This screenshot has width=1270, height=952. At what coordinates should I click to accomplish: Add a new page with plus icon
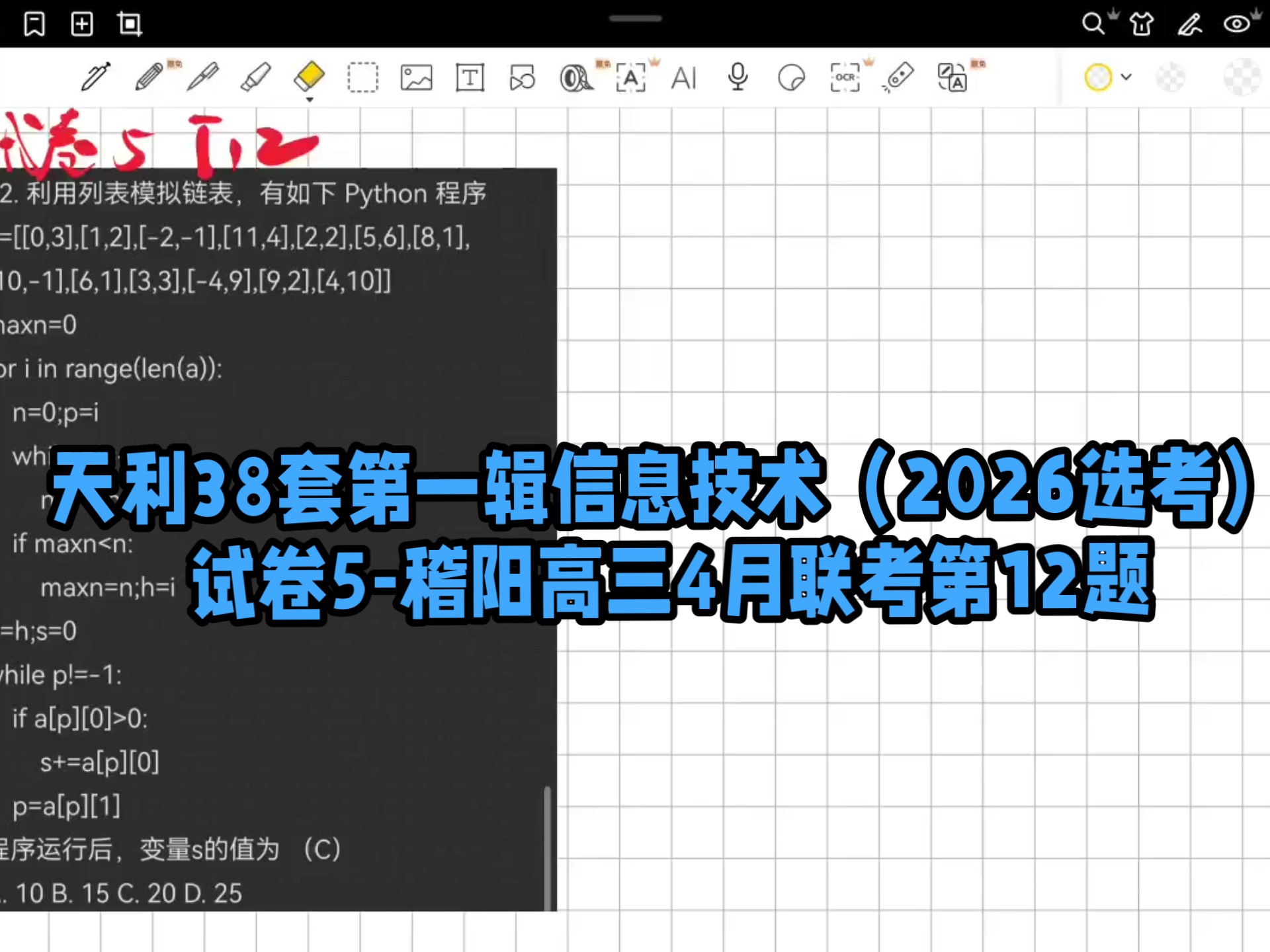point(82,24)
